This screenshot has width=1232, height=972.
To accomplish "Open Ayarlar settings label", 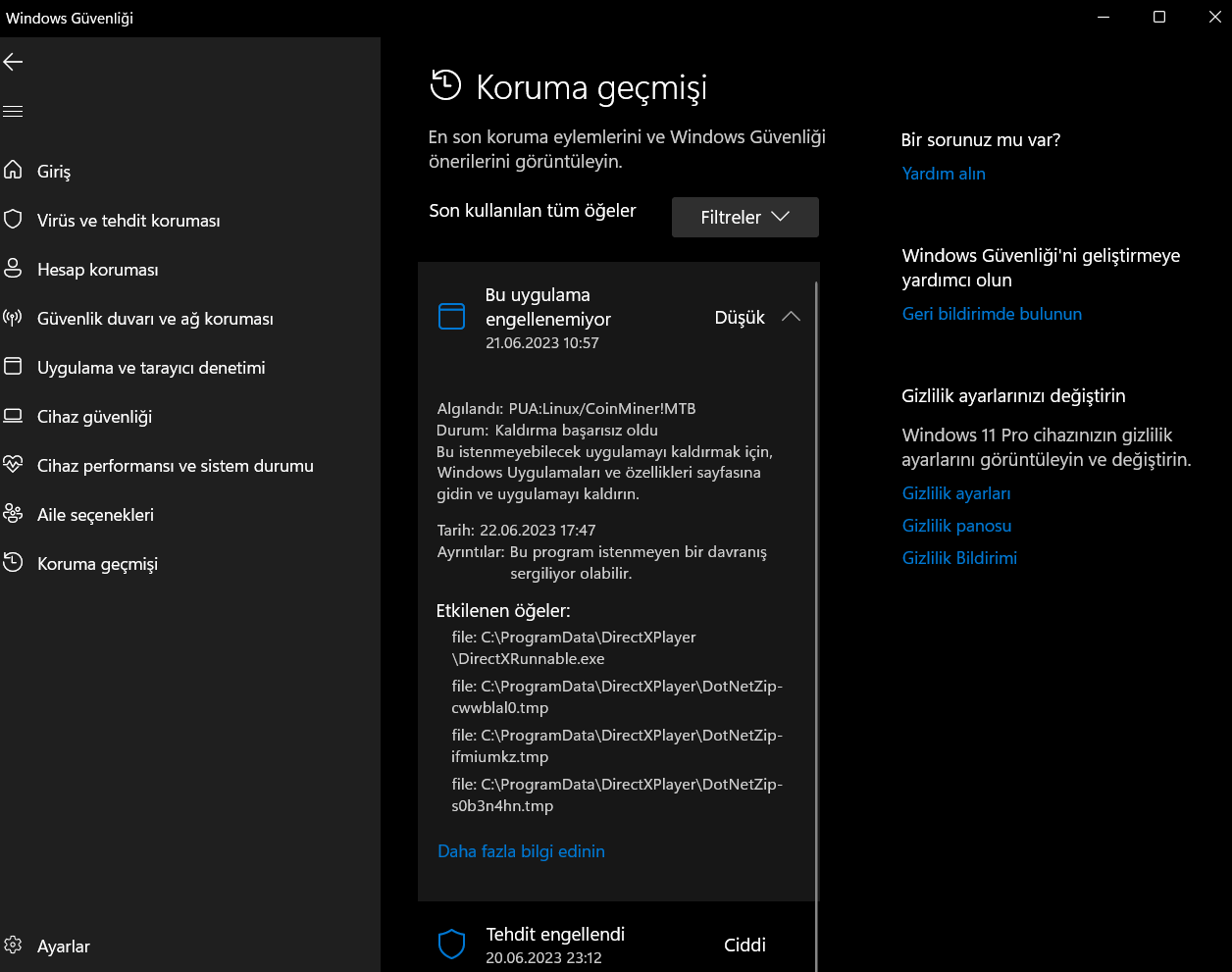I will (64, 946).
